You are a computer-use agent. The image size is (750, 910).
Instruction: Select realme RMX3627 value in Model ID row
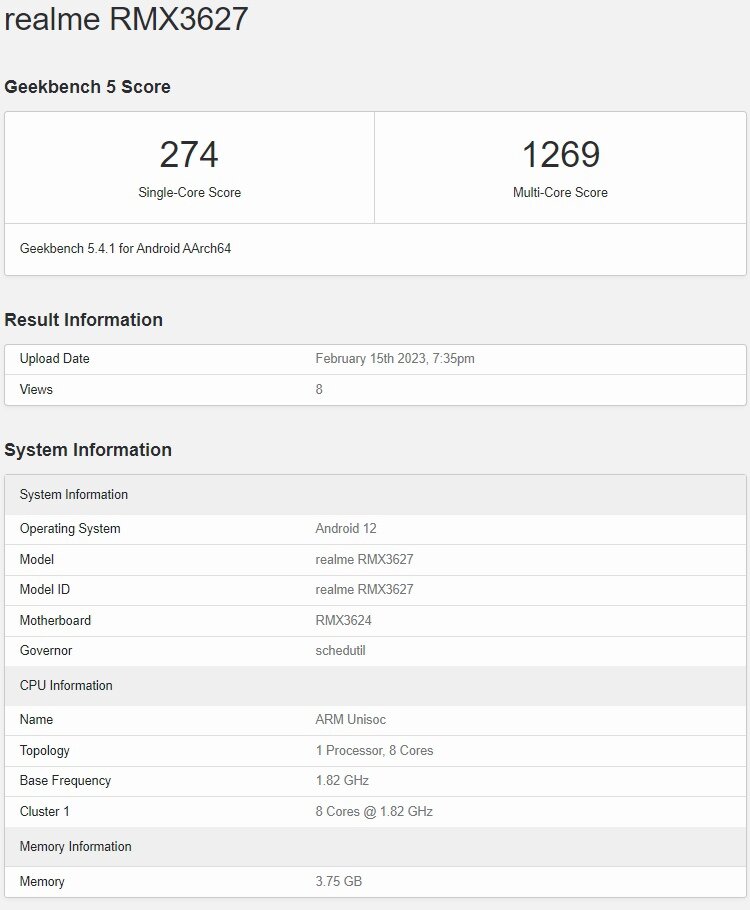point(364,590)
